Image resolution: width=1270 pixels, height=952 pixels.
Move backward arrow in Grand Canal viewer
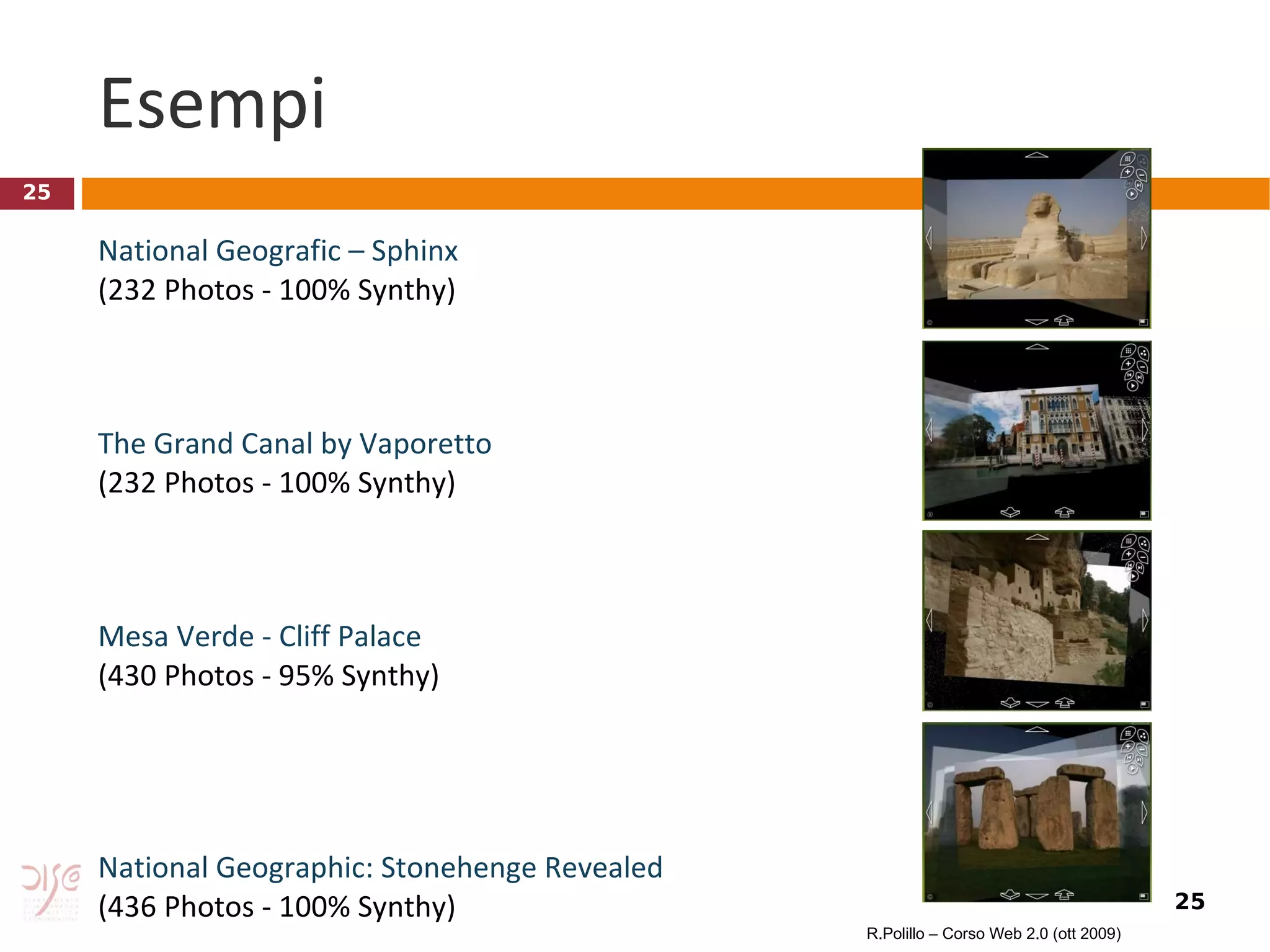pos(1010,512)
